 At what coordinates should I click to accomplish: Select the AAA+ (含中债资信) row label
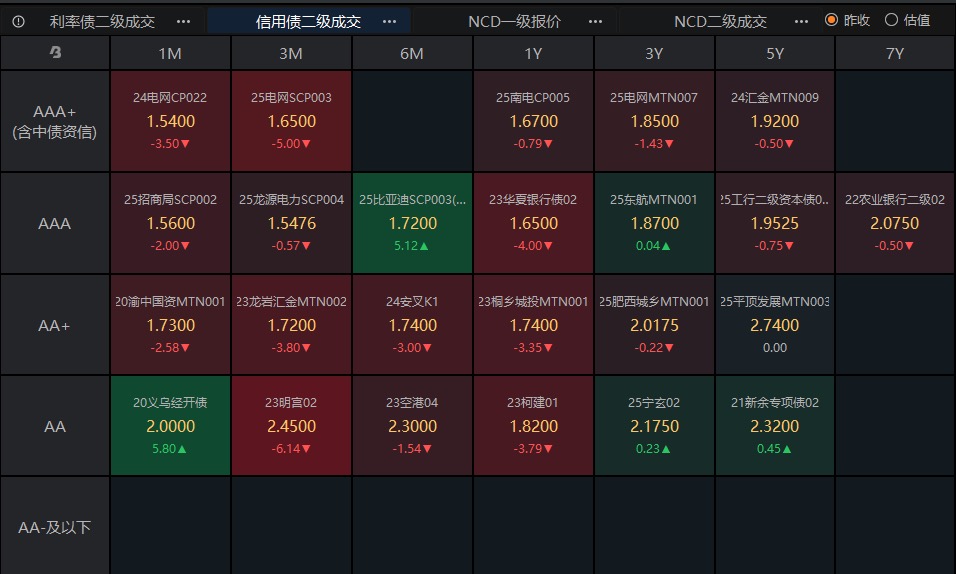click(x=55, y=121)
